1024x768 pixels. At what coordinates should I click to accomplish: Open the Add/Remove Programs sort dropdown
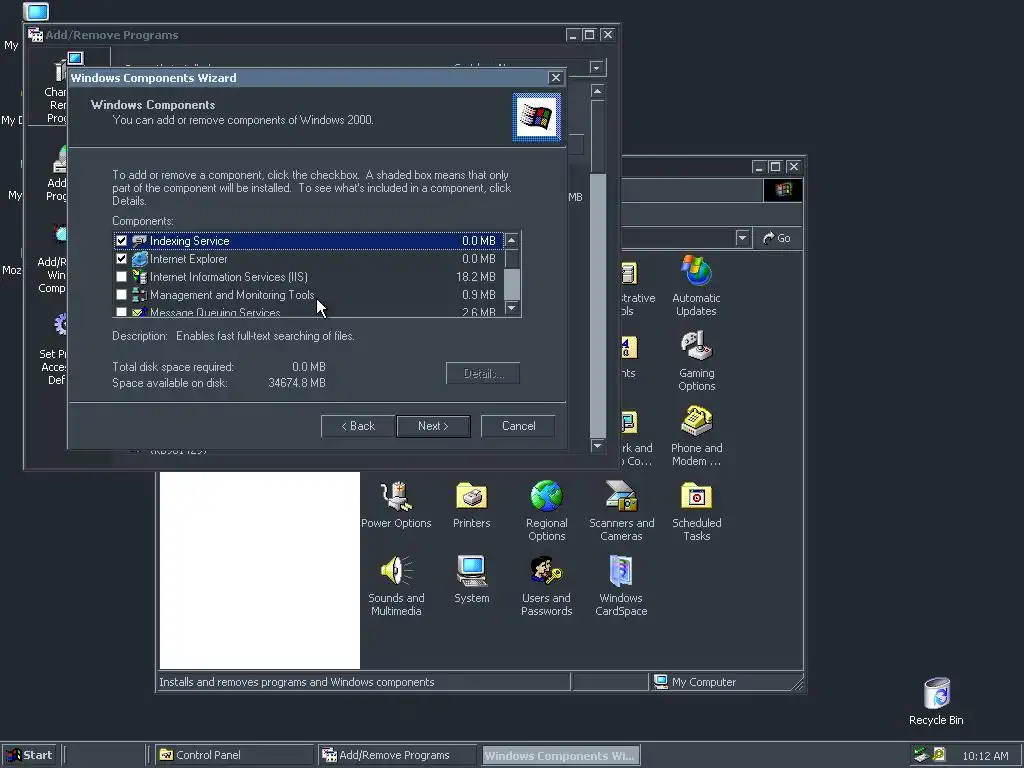[x=596, y=68]
